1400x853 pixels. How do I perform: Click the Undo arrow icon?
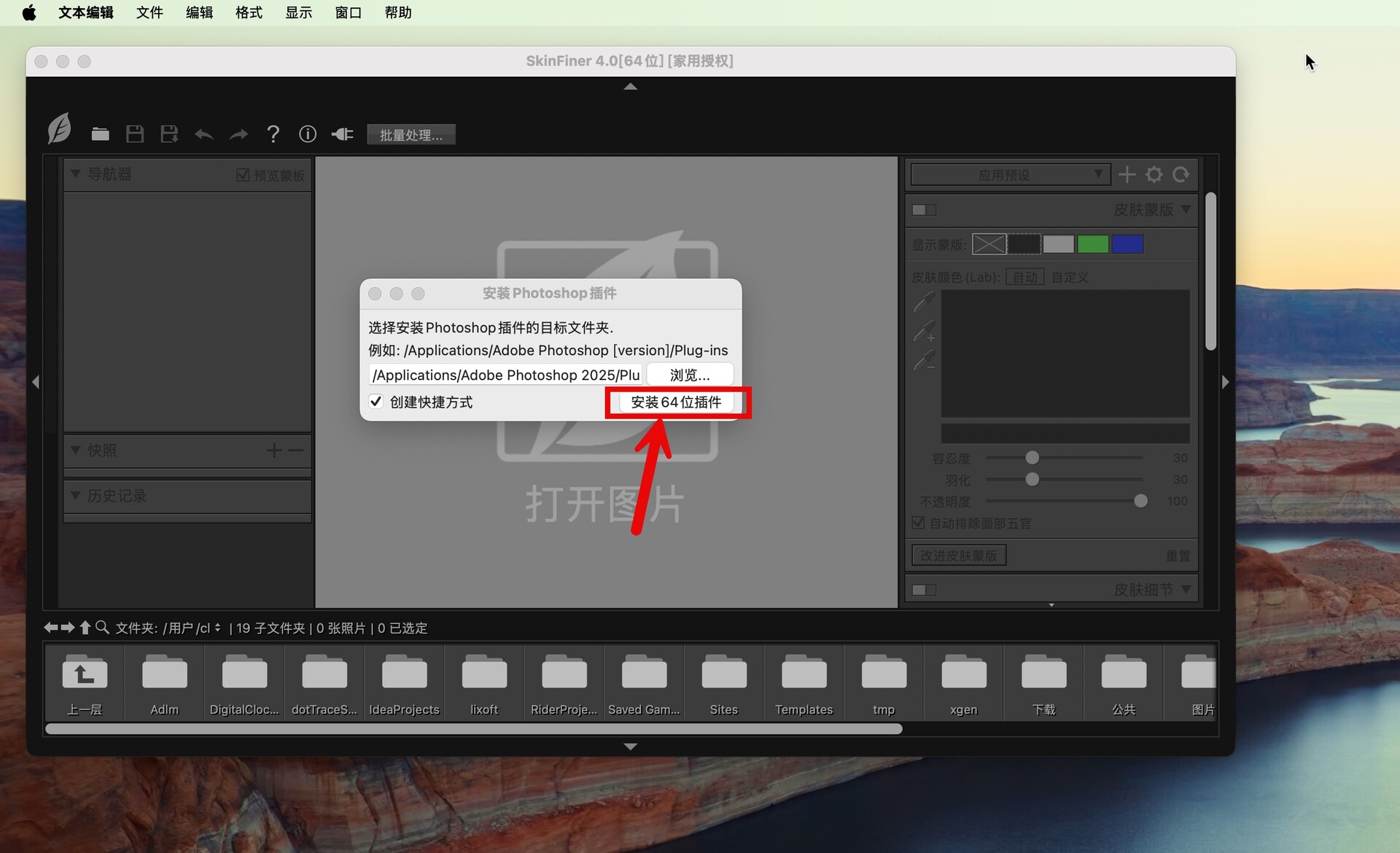(204, 134)
